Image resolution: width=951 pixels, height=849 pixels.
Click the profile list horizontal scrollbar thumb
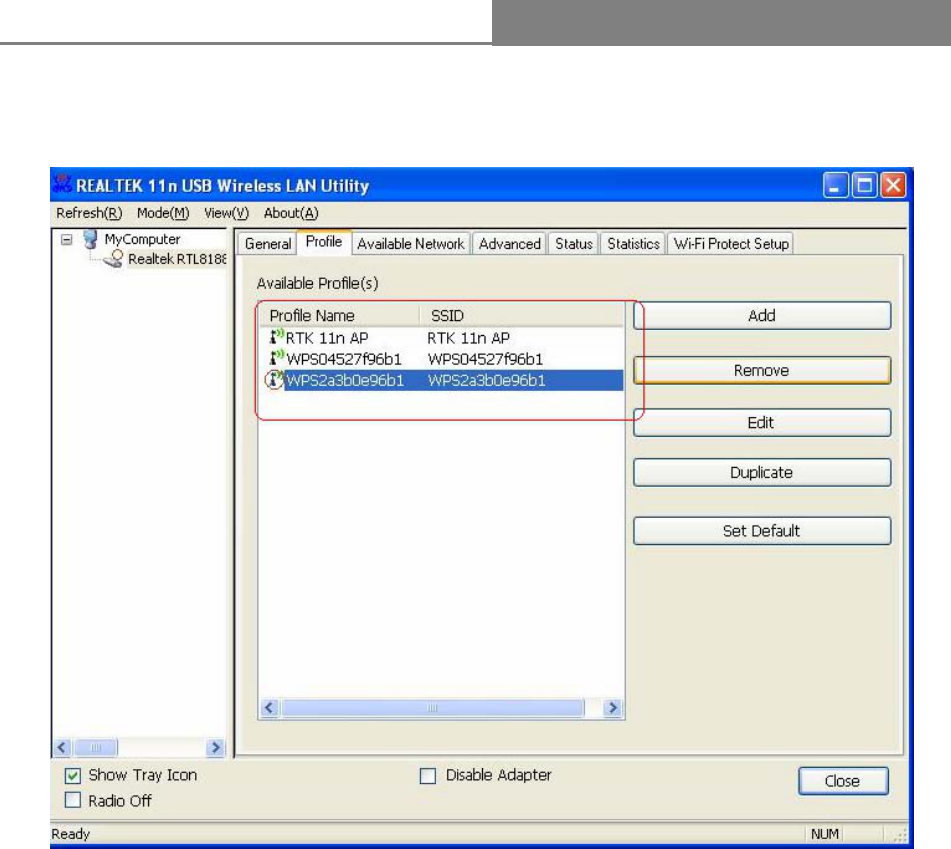(432, 708)
